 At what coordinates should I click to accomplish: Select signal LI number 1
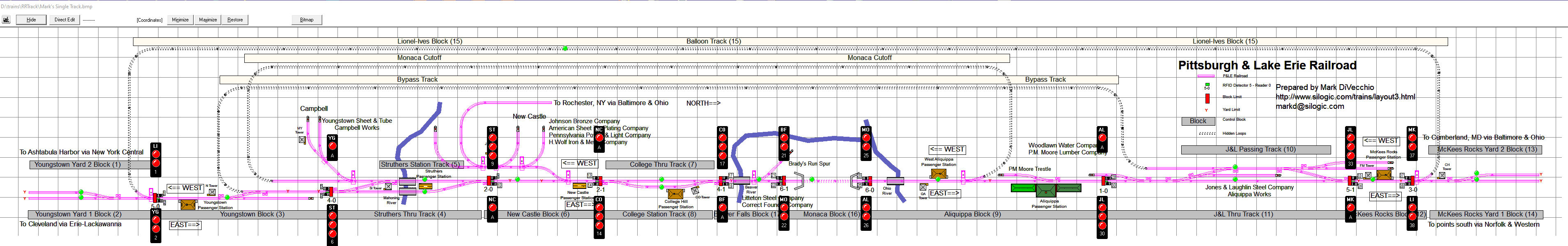(155, 159)
